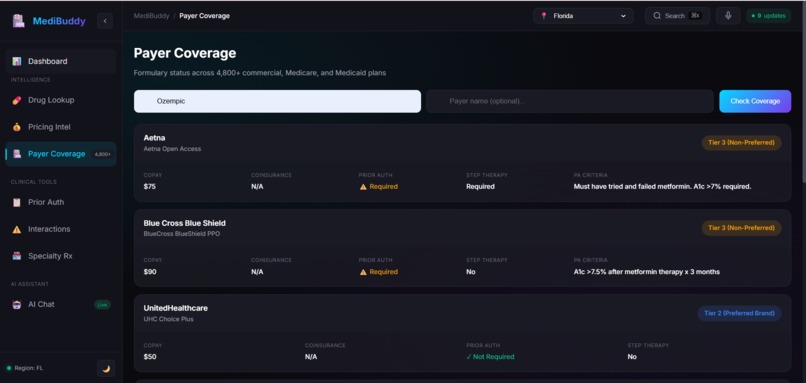
Task: Open Interactions in the sidebar
Action: click(x=61, y=229)
